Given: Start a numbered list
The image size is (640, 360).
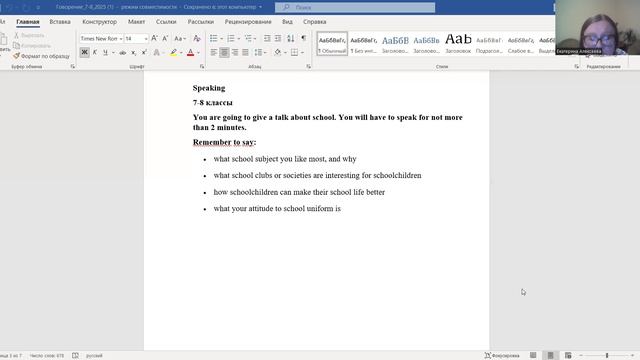Looking at the screenshot, I should (x=231, y=38).
